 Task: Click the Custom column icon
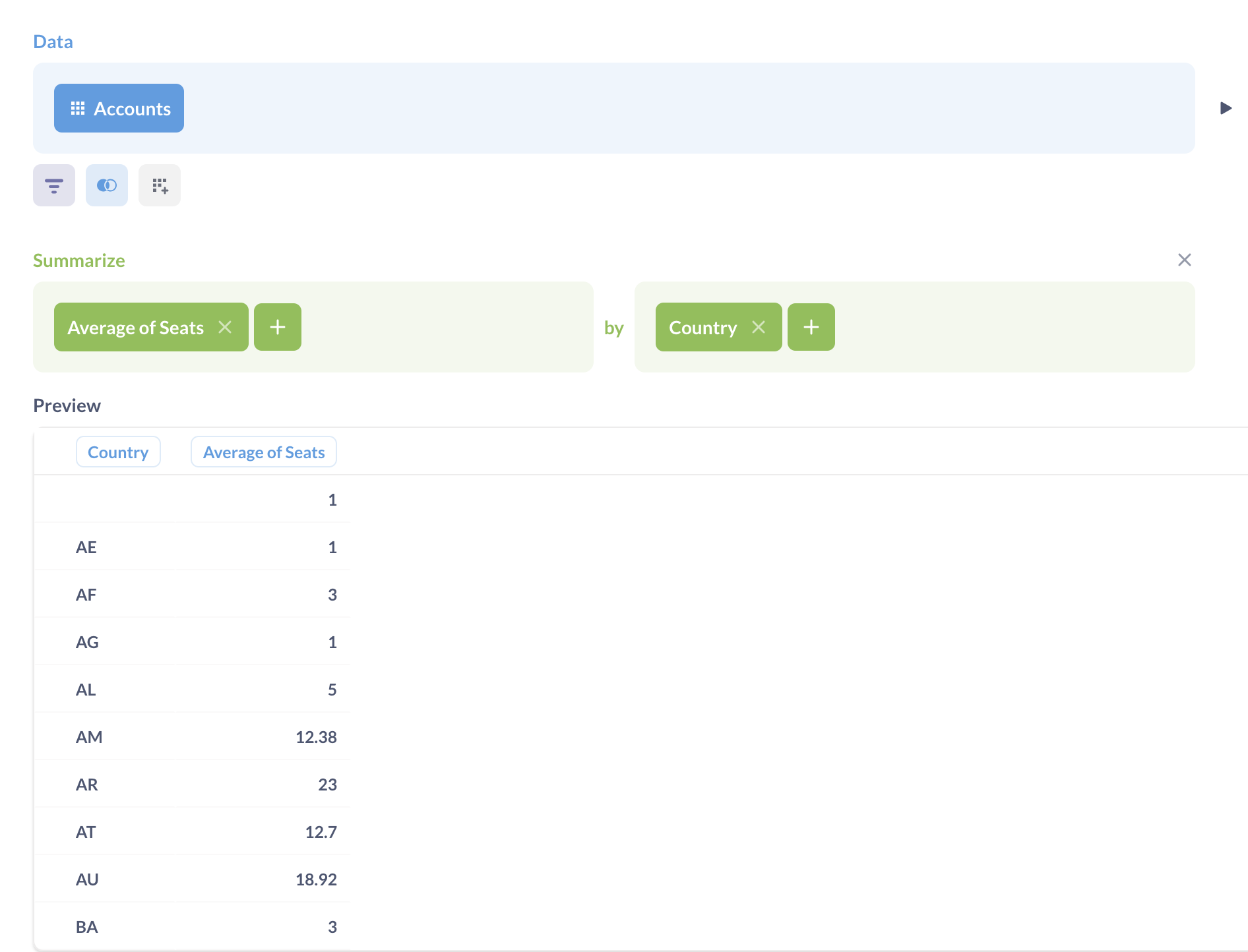click(x=160, y=185)
